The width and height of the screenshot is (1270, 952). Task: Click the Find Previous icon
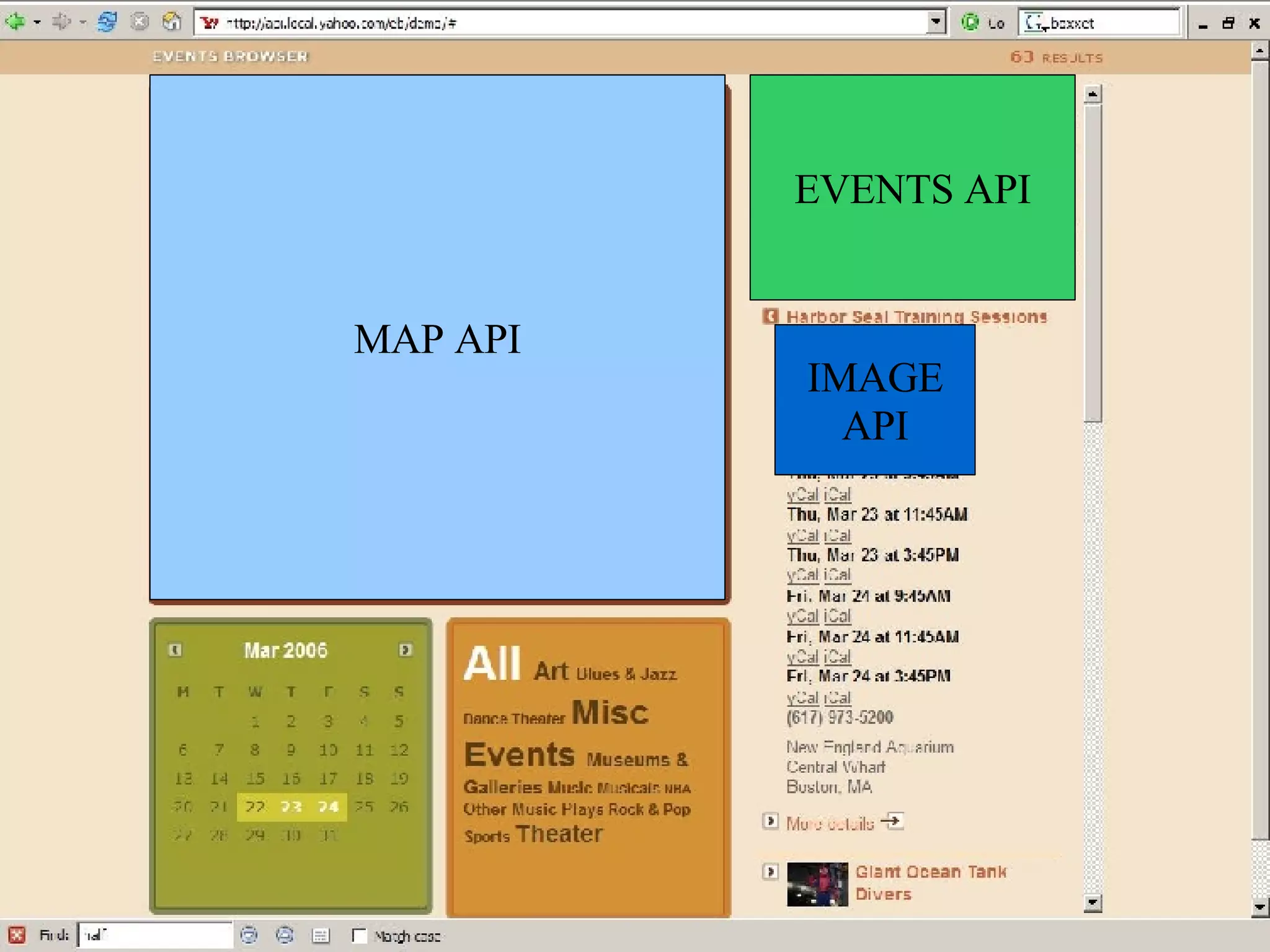tap(285, 935)
